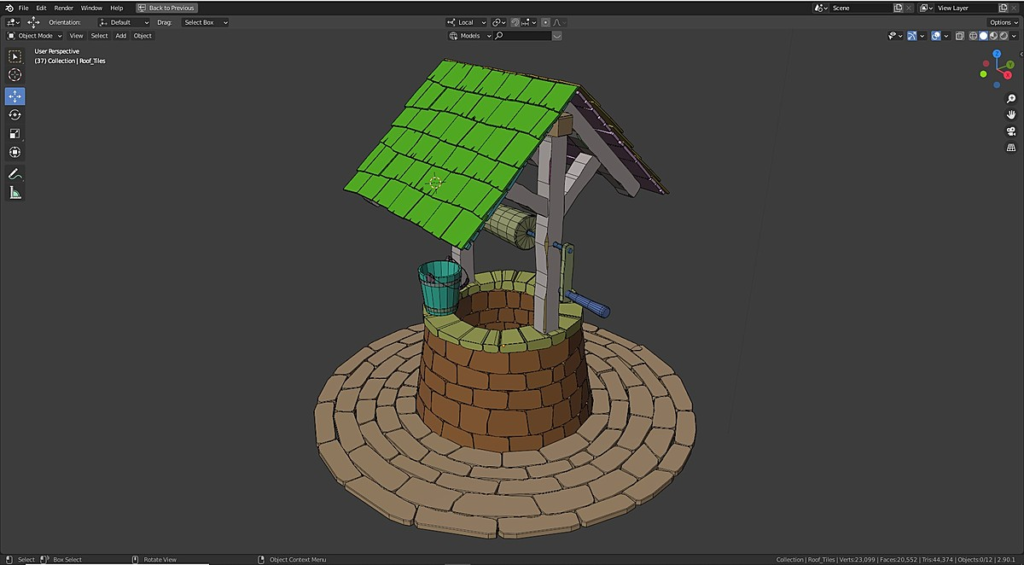Open the viewport Select menu
Viewport: 1024px width, 565px height.
coord(99,36)
